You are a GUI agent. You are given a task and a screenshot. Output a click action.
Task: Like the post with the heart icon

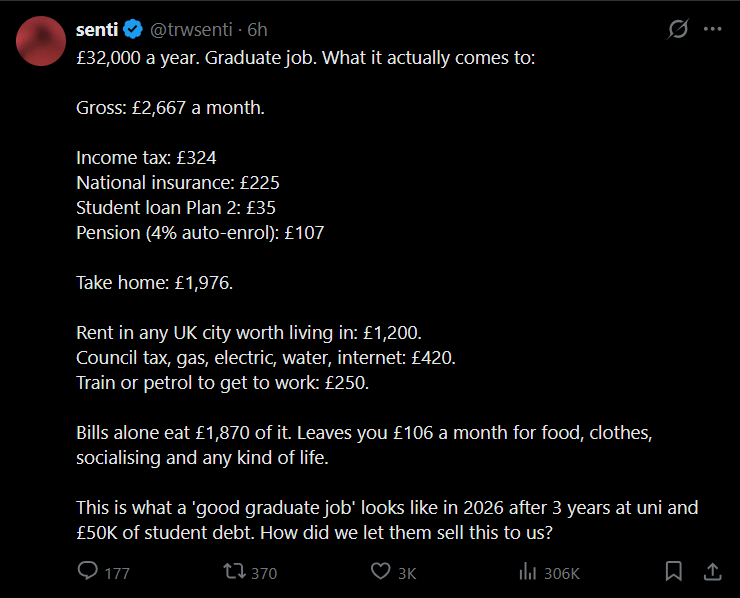click(380, 572)
